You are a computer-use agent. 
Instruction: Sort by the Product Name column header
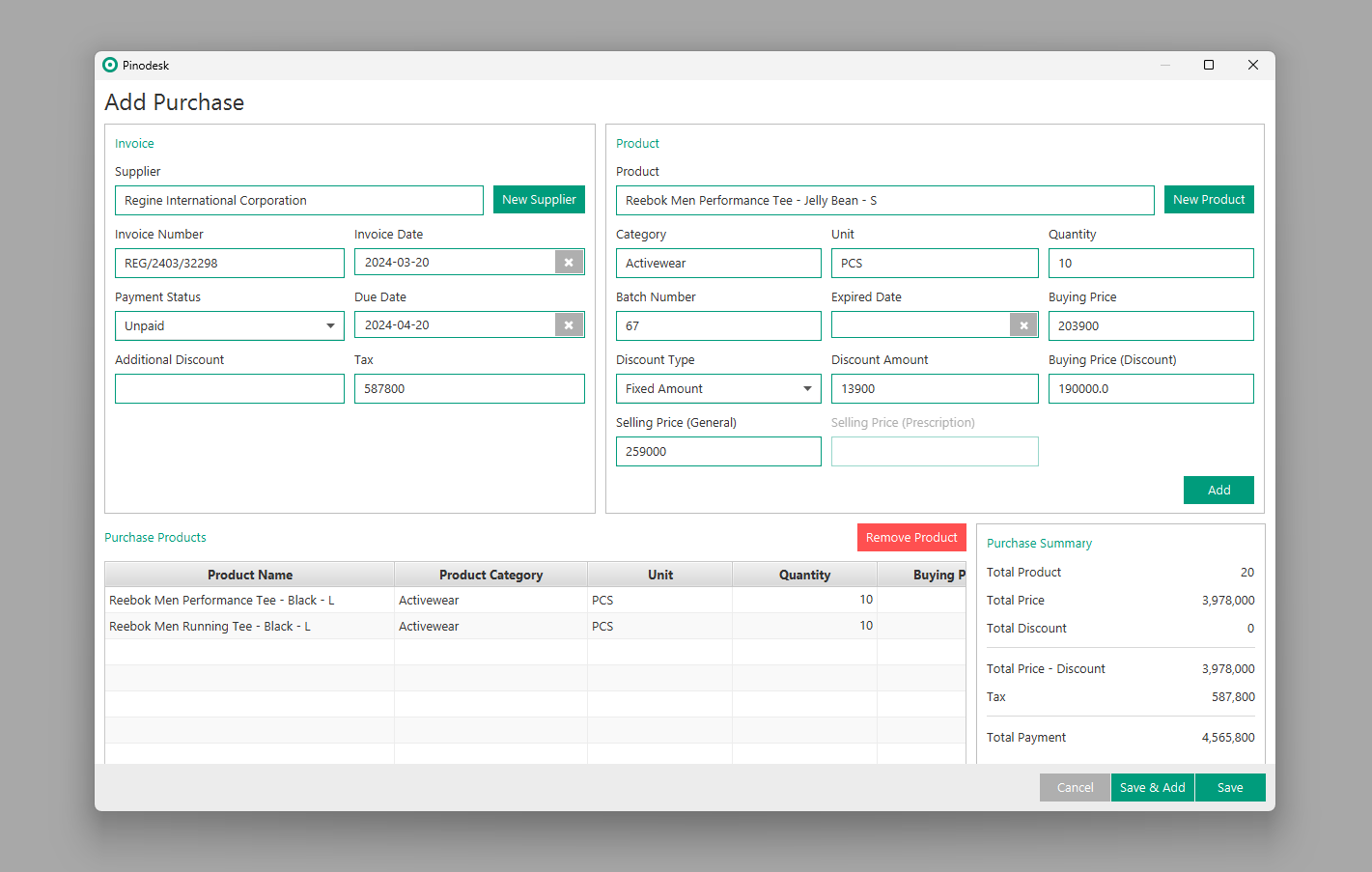[x=249, y=575]
